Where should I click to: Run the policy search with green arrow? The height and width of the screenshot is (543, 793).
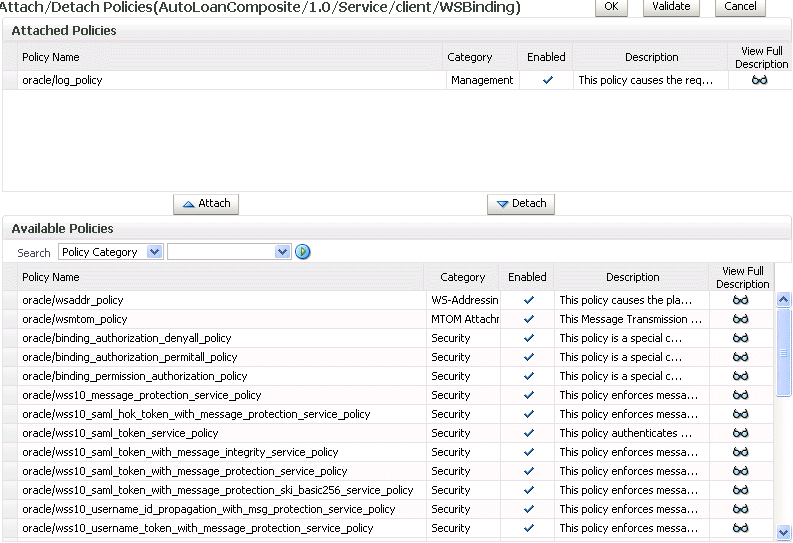click(x=302, y=252)
